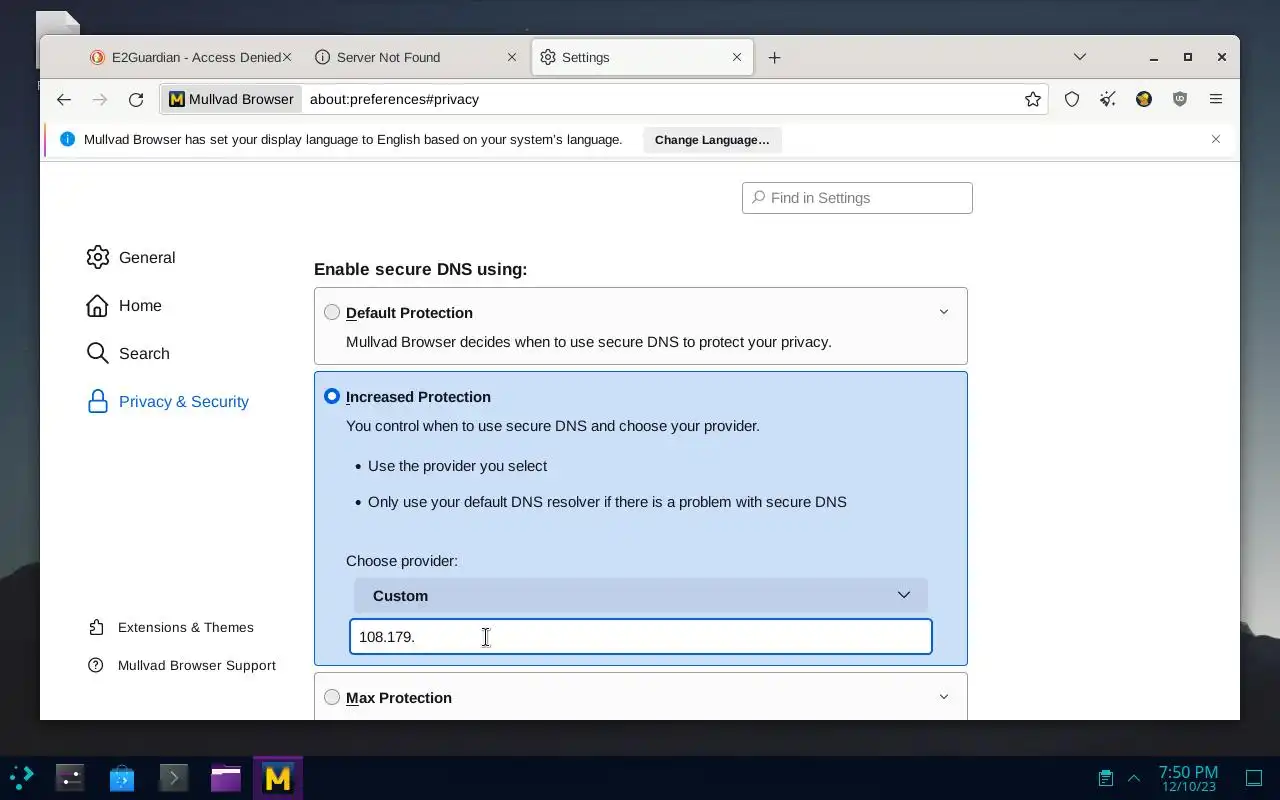Click the Mullvad Browser taskbar icon

point(278,777)
